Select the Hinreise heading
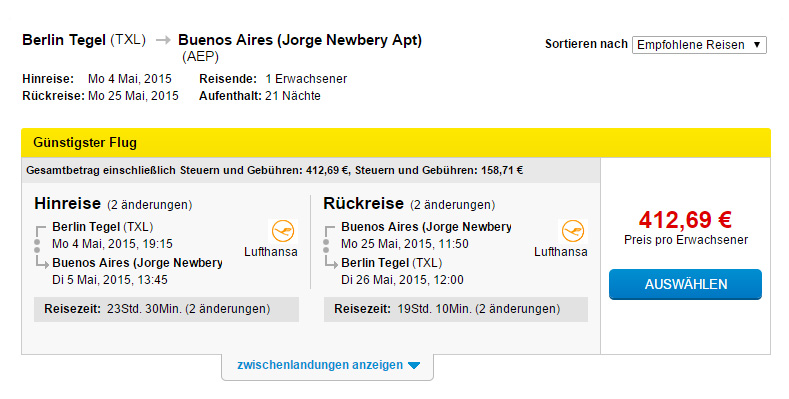The height and width of the screenshot is (399, 789). (x=67, y=203)
